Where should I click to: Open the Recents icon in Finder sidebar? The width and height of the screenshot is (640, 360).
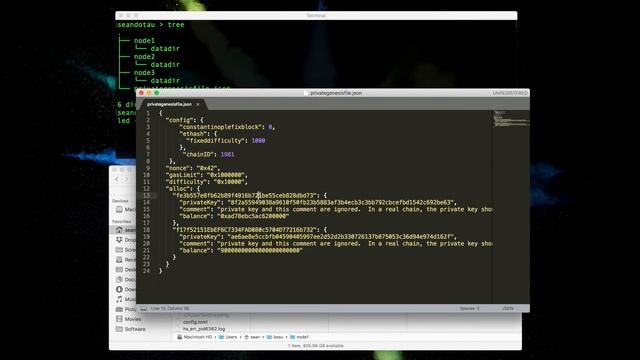[x=119, y=260]
